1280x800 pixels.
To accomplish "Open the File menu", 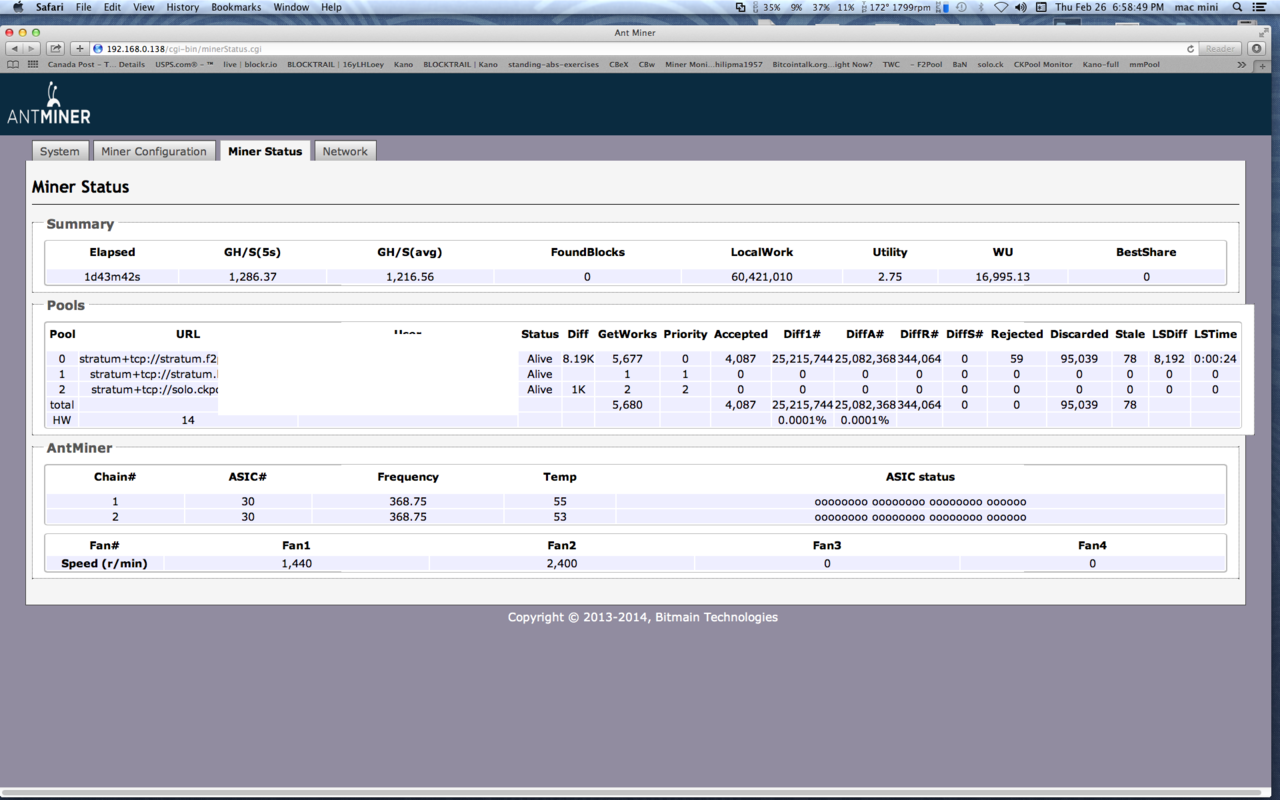I will [84, 7].
